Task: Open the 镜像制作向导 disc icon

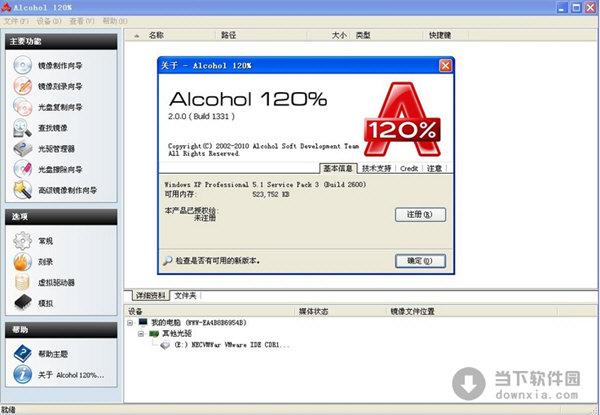Action: click(23, 65)
